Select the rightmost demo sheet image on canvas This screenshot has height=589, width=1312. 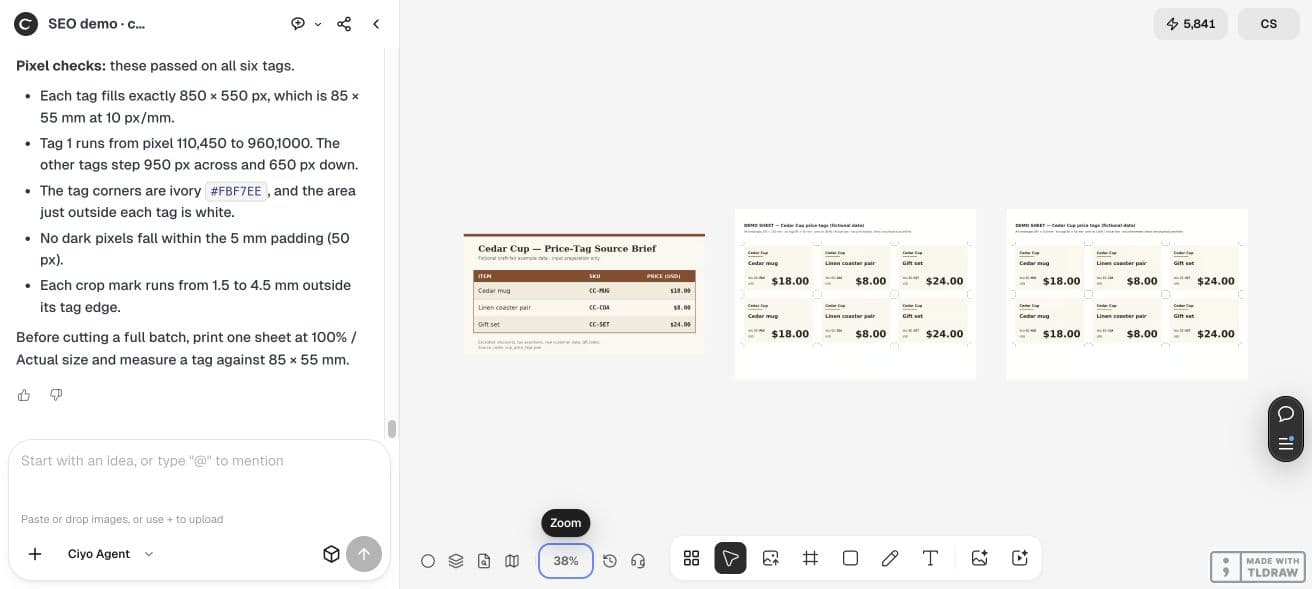coord(1127,294)
